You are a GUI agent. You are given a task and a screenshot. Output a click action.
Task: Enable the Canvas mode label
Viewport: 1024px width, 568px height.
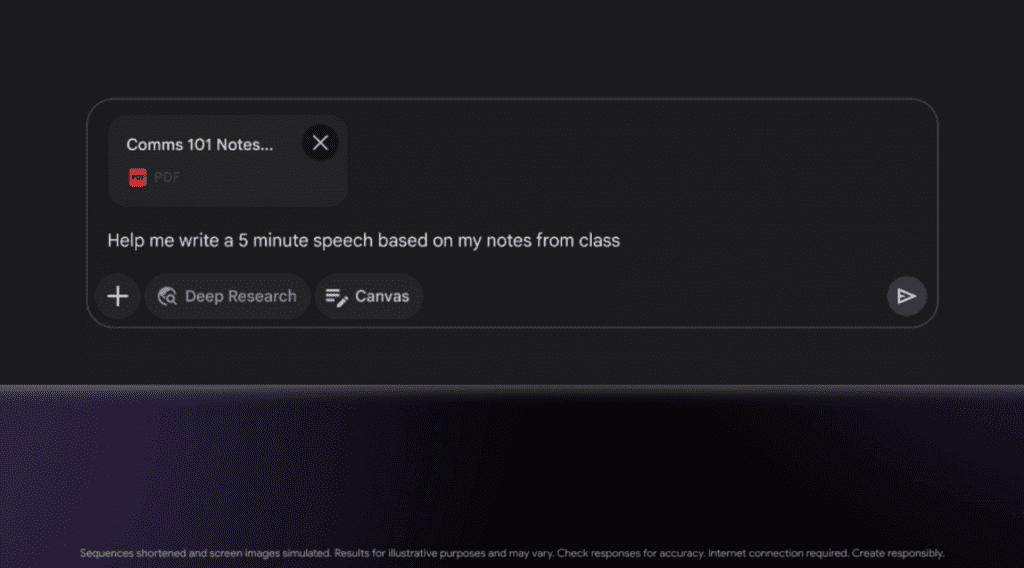pyautogui.click(x=382, y=296)
